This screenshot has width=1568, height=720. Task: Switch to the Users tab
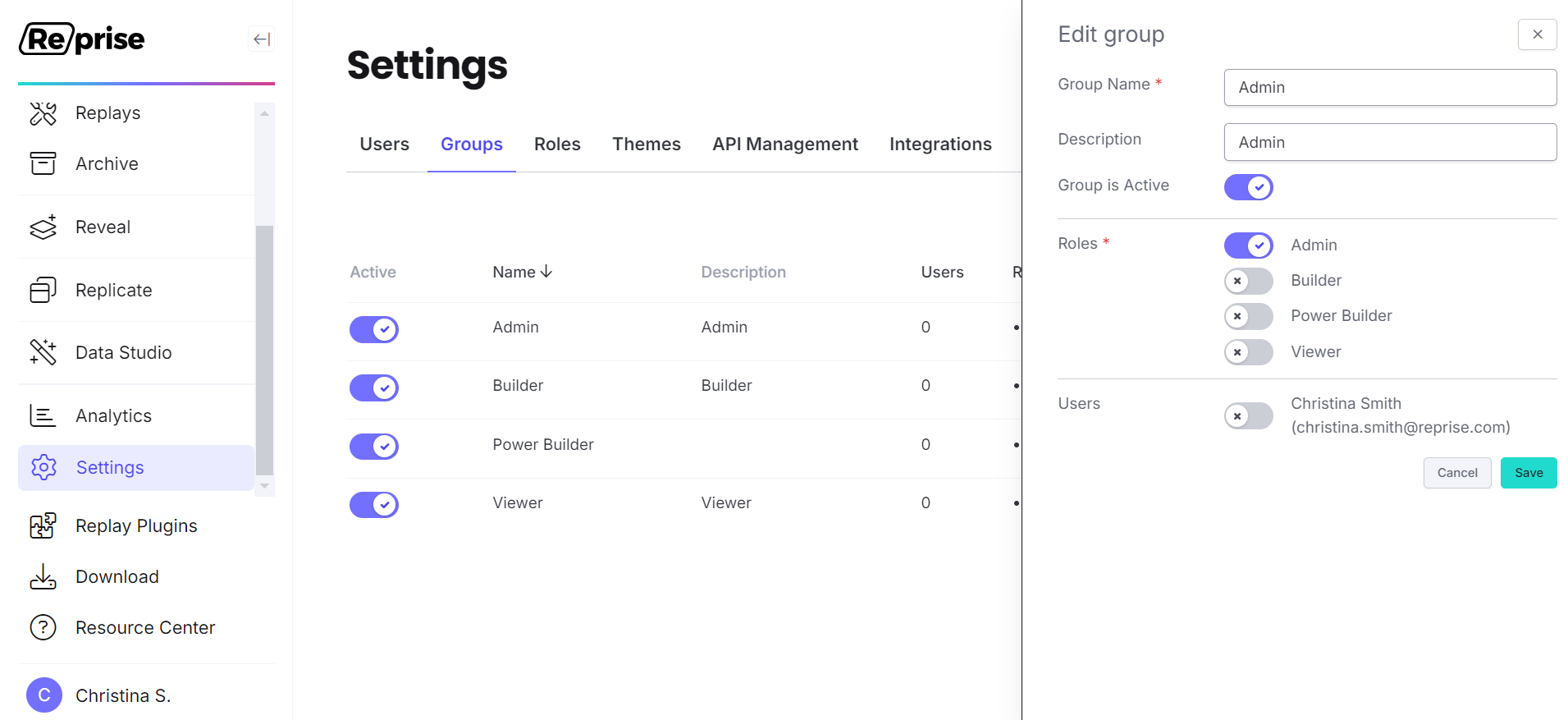[384, 144]
